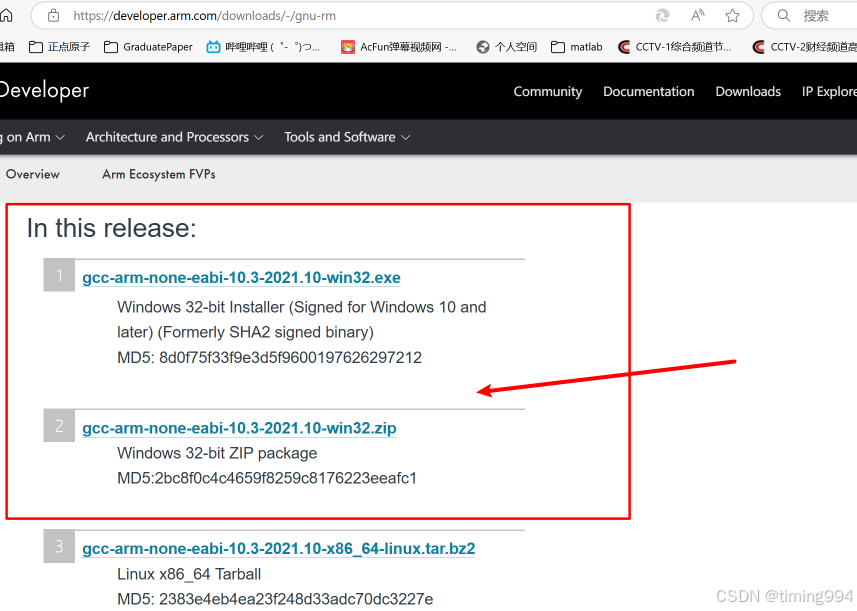Open the CCTV-2财经频道 bookmark
Screen dimensions: 857x611
[x=804, y=47]
